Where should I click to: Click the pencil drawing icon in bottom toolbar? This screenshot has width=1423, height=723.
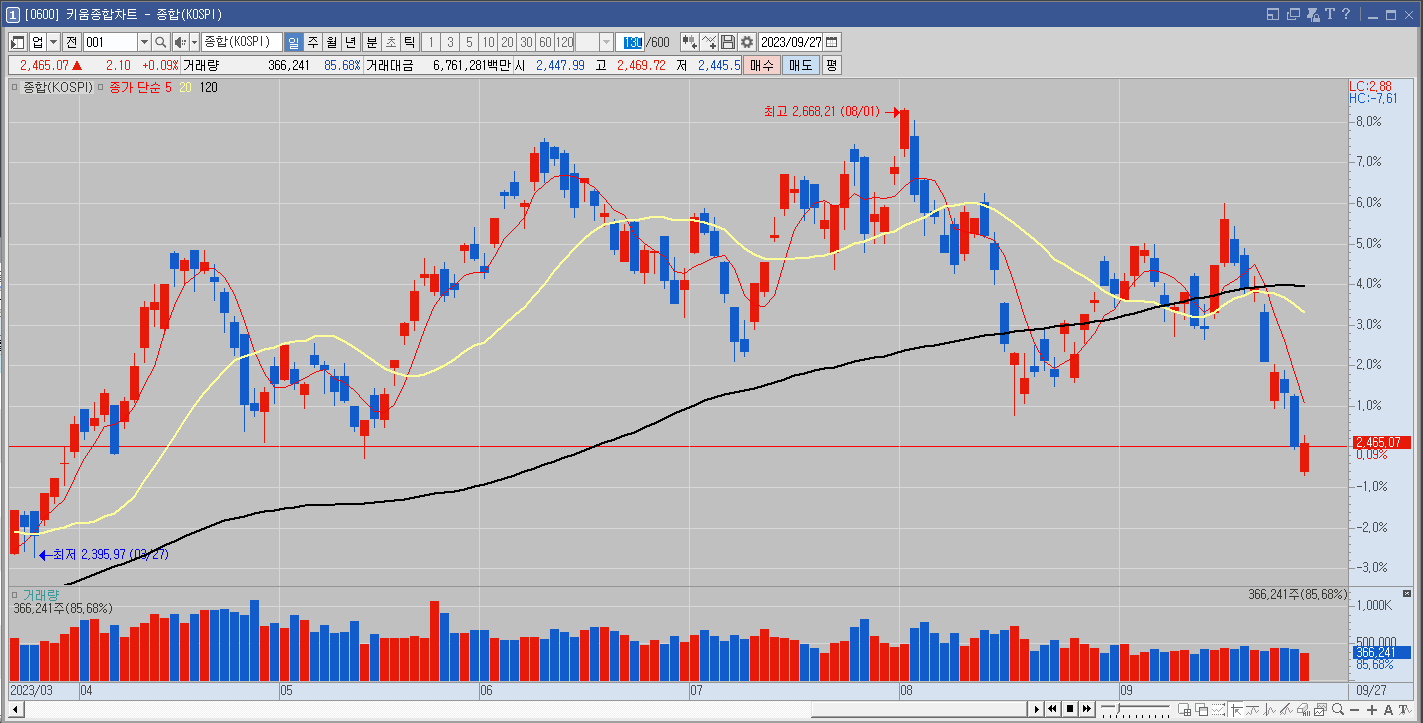tap(1287, 709)
